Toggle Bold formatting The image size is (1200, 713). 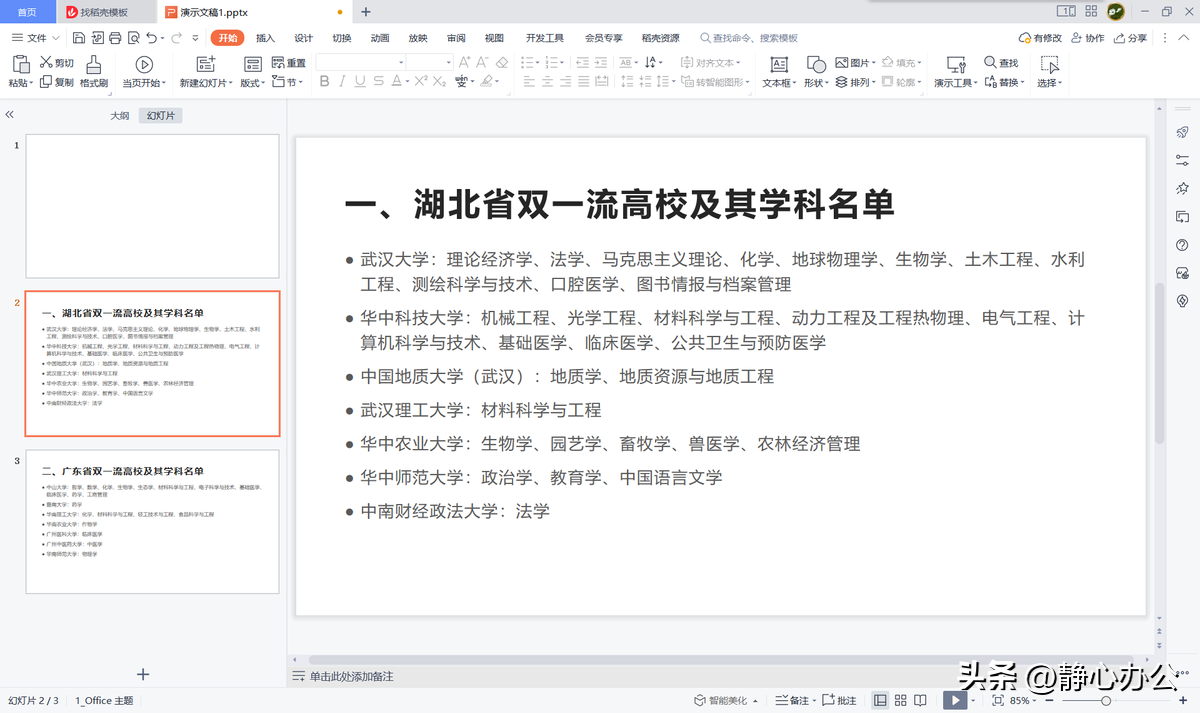(x=325, y=81)
